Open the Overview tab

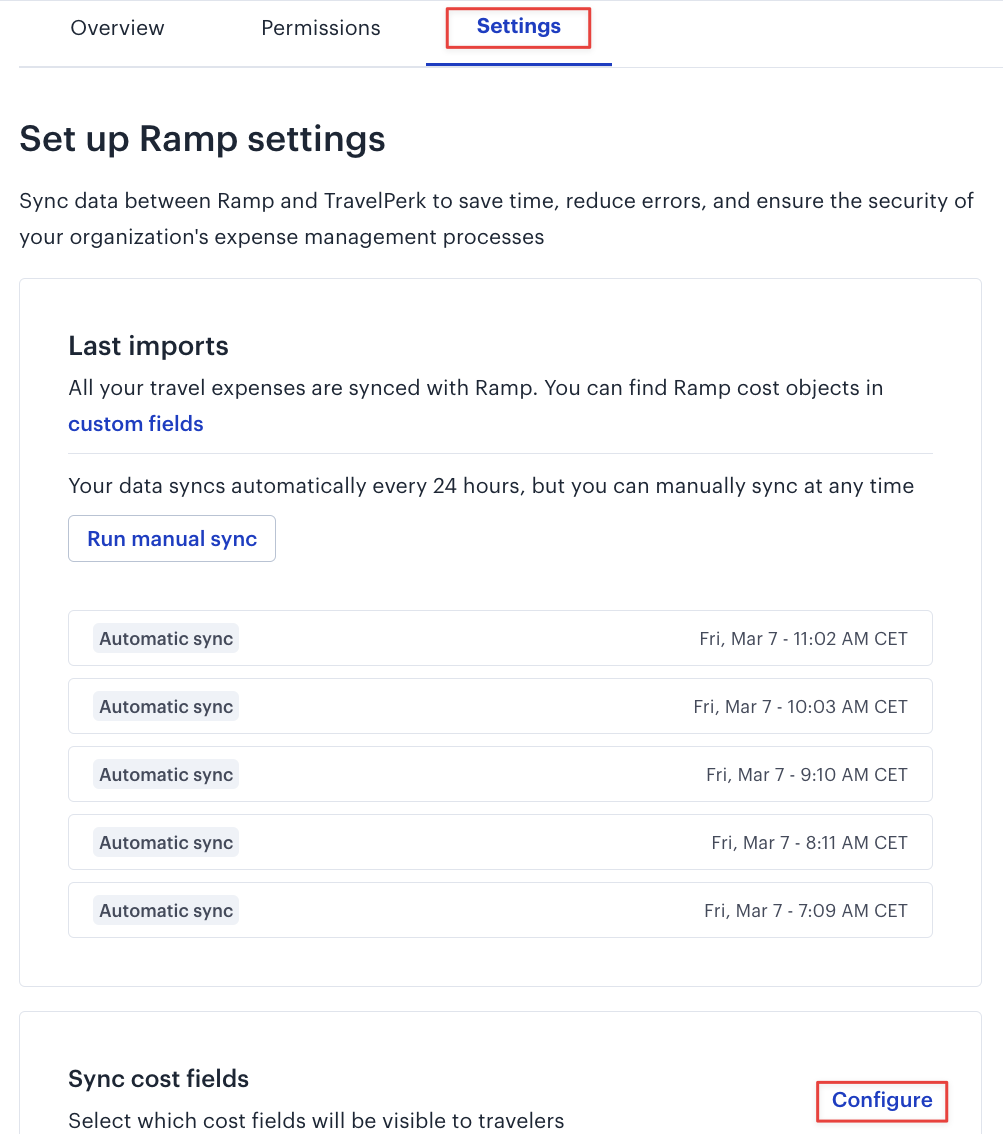(117, 28)
